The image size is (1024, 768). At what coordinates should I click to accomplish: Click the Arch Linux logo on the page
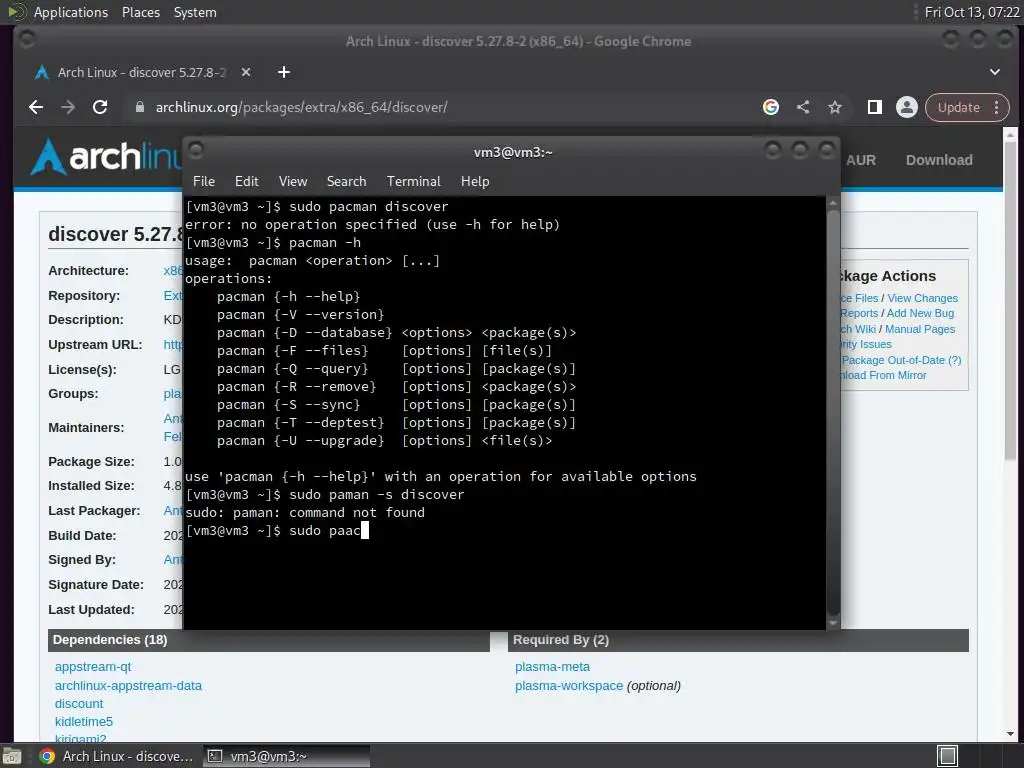click(106, 157)
